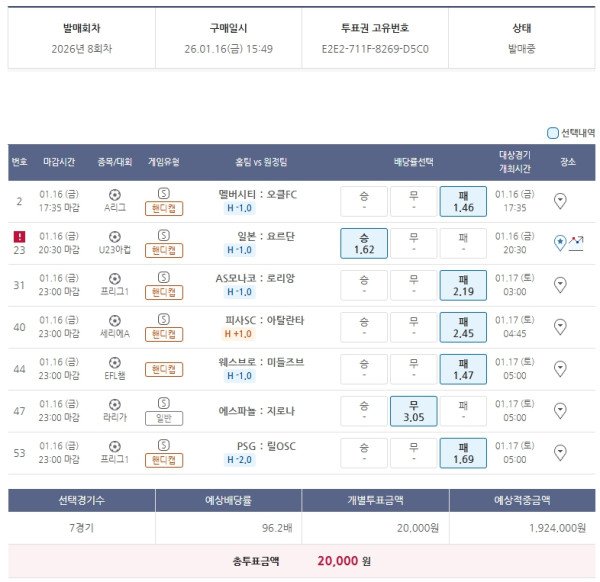Screen dimensions: 600x582
Task: Select 패 option for 에스파뇰 vs 지로나
Action: [463, 411]
